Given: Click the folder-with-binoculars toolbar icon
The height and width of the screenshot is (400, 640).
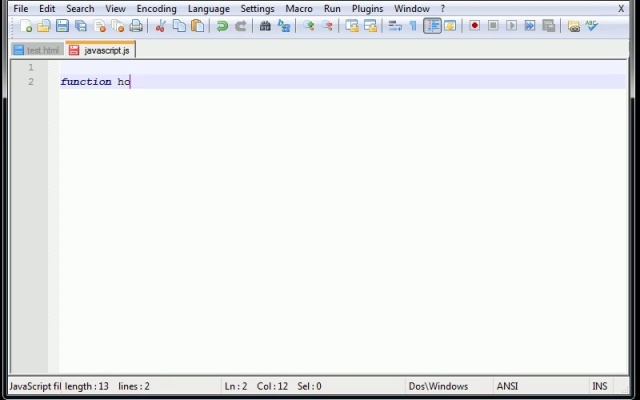Looking at the screenshot, I should (573, 26).
